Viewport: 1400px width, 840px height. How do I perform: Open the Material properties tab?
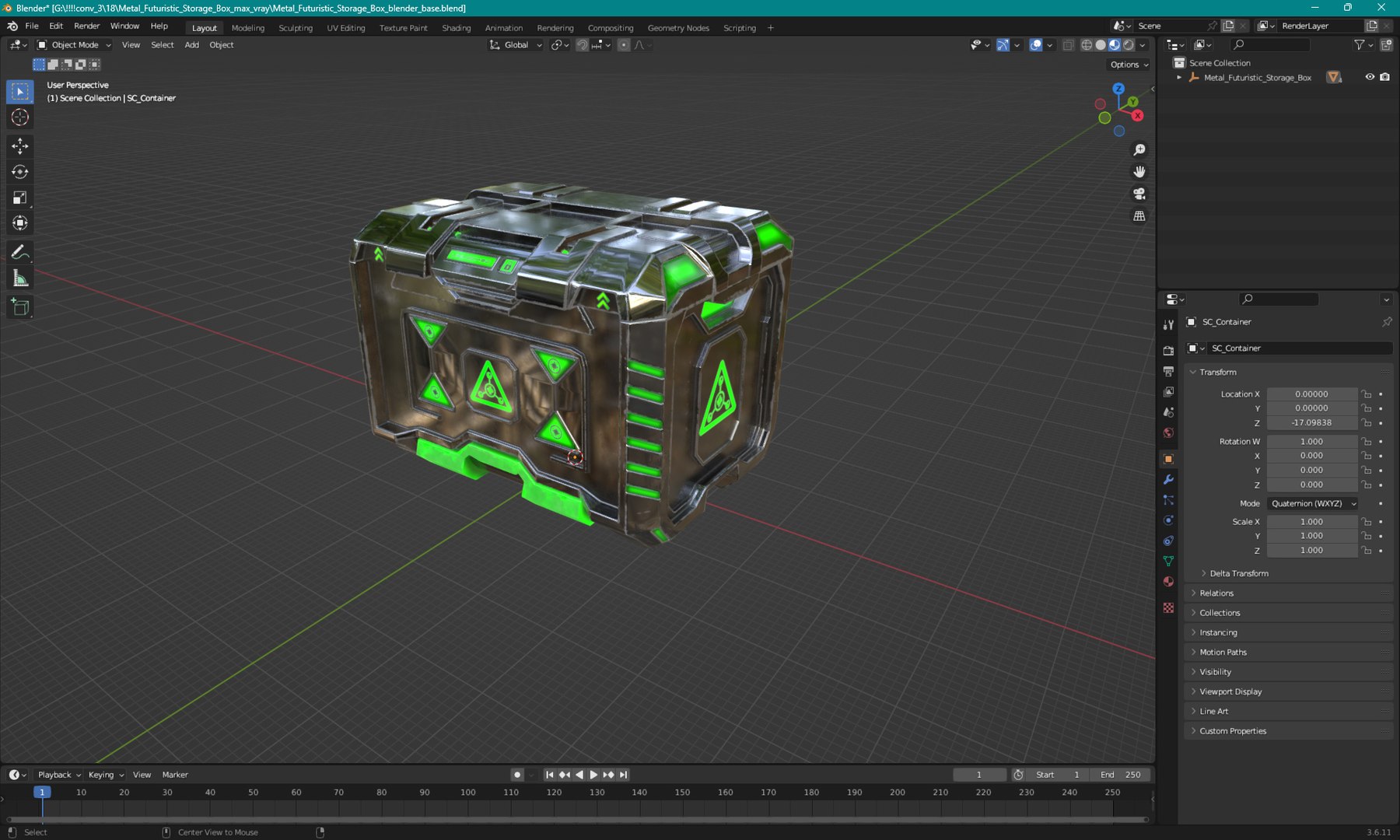point(1168,582)
